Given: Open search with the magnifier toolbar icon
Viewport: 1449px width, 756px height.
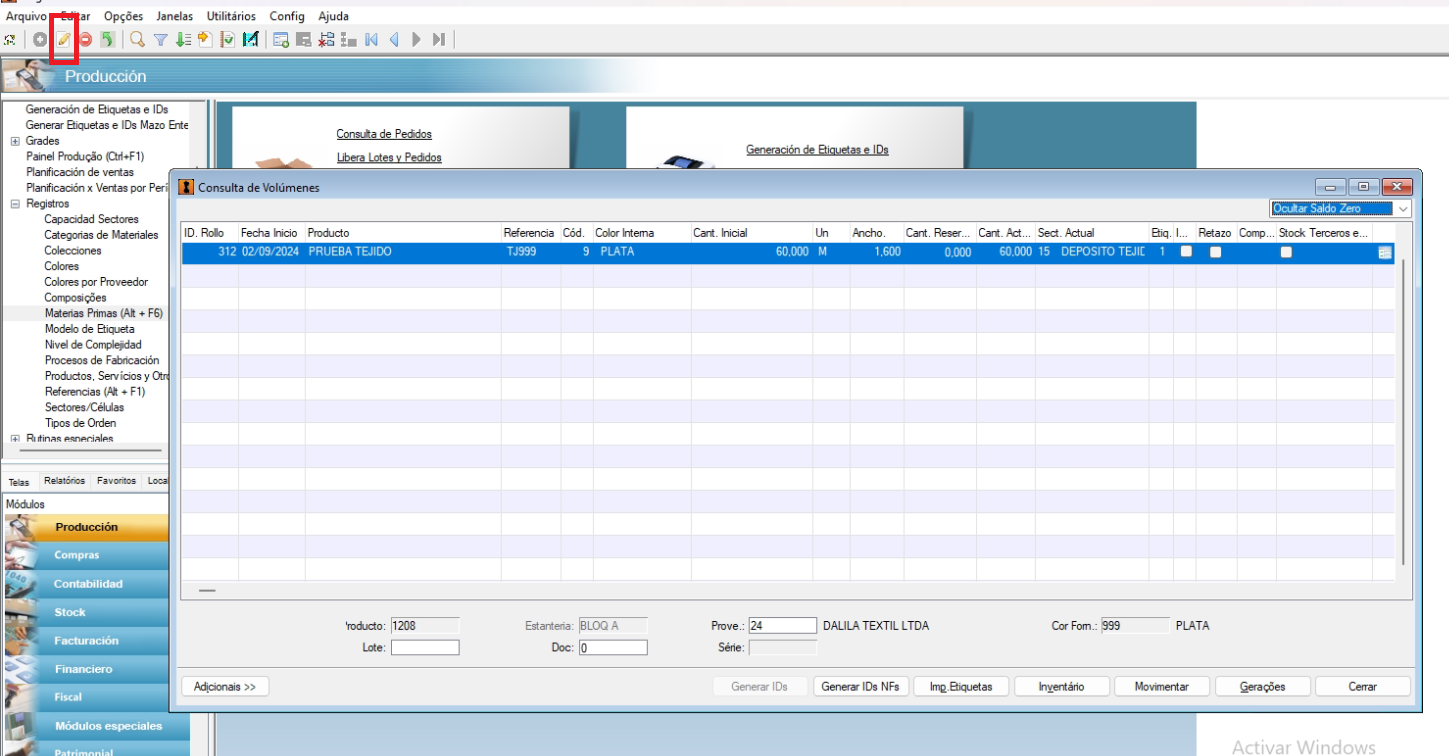Looking at the screenshot, I should coord(137,40).
